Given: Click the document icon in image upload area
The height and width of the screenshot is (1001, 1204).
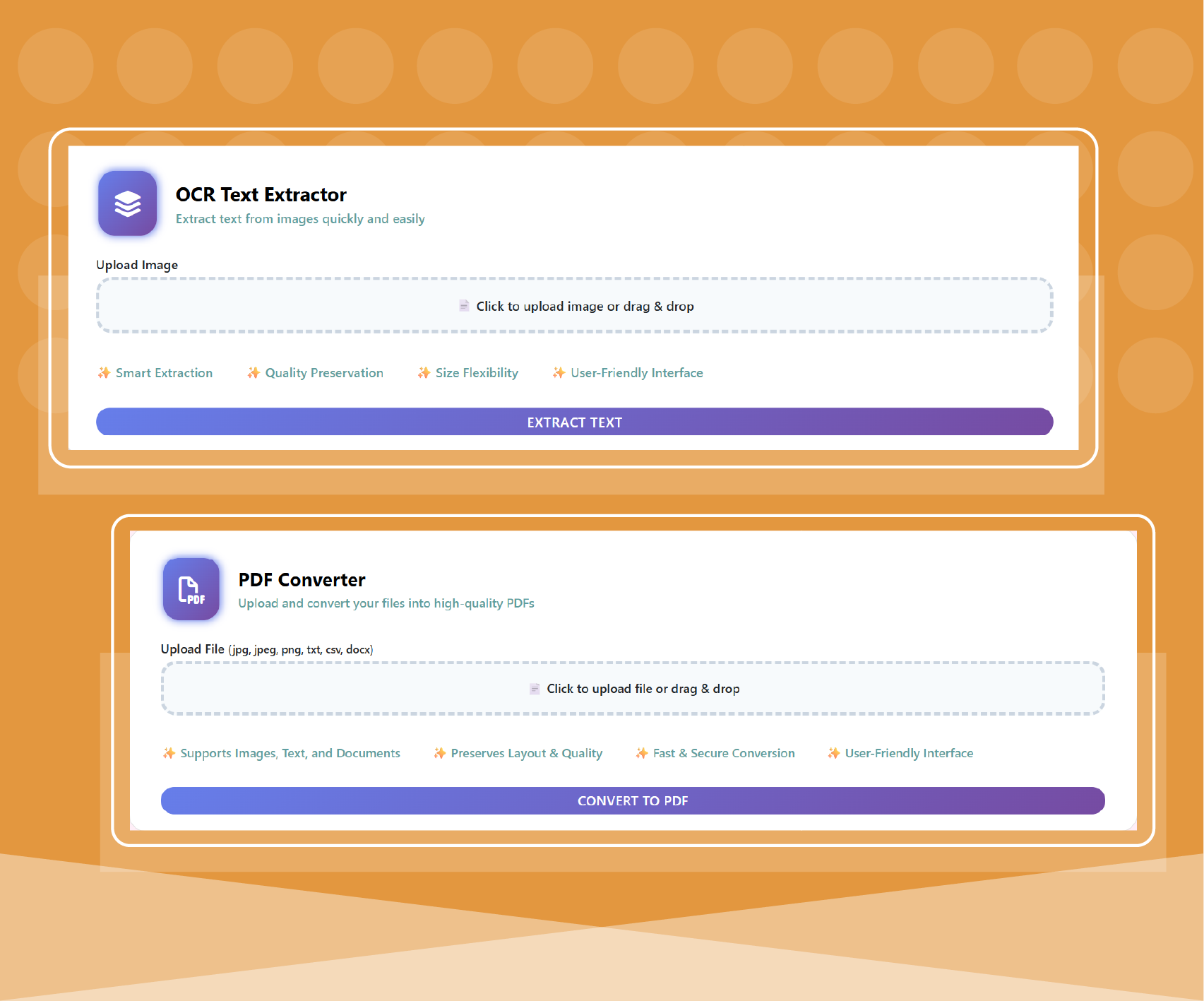Looking at the screenshot, I should click(x=464, y=306).
